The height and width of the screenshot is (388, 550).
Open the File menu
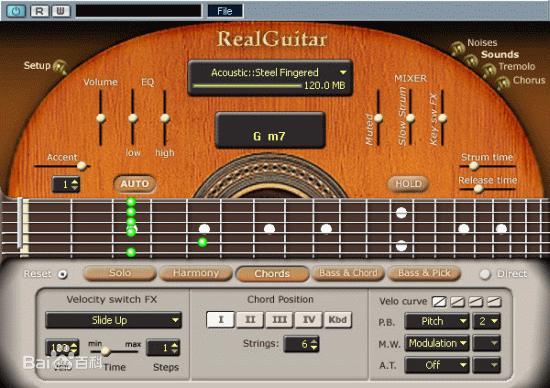225,11
